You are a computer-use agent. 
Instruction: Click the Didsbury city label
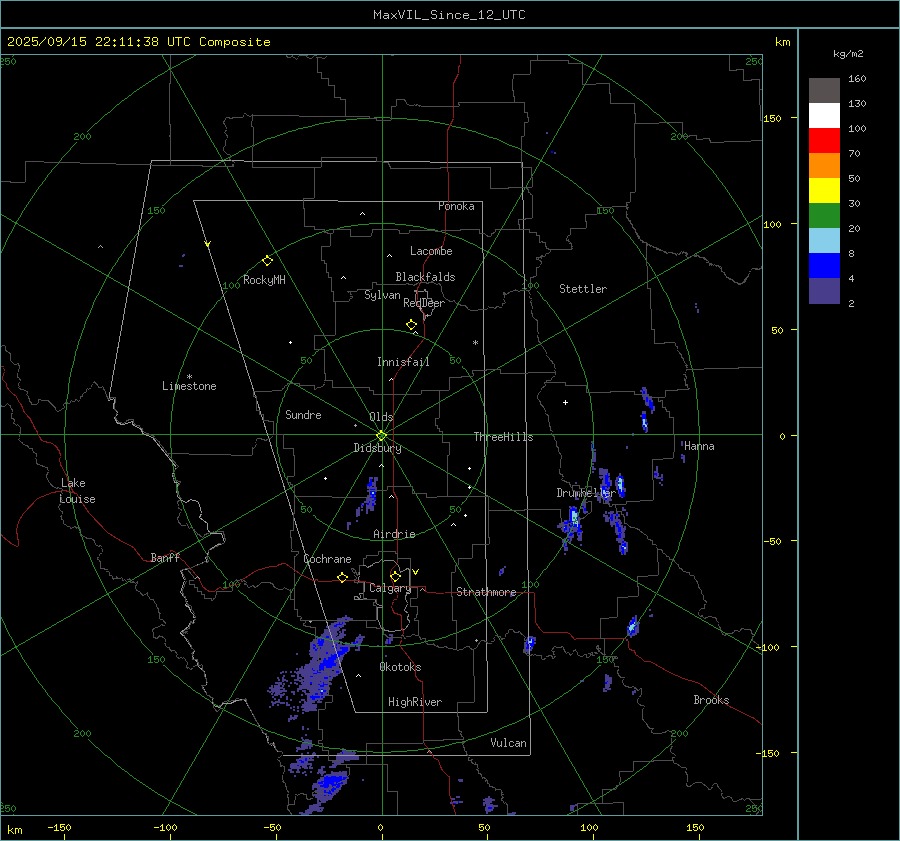377,448
